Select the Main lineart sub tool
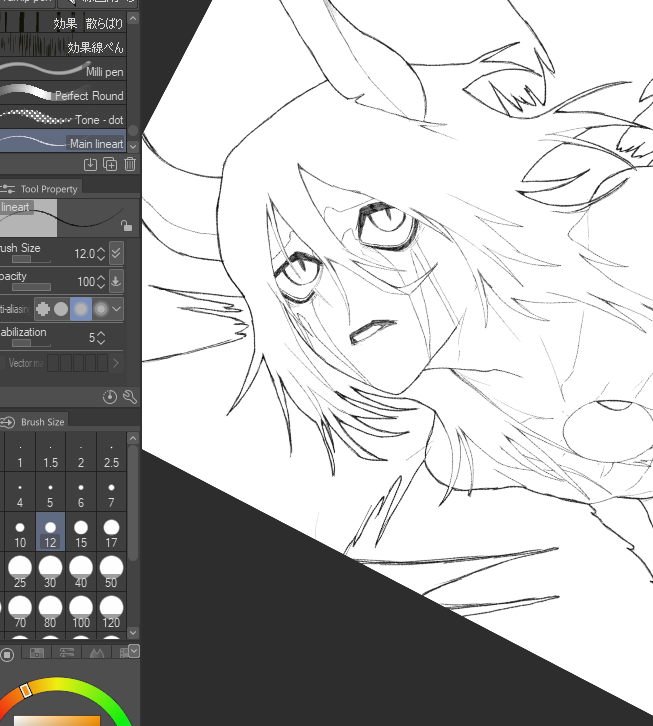This screenshot has width=653, height=726. point(63,142)
